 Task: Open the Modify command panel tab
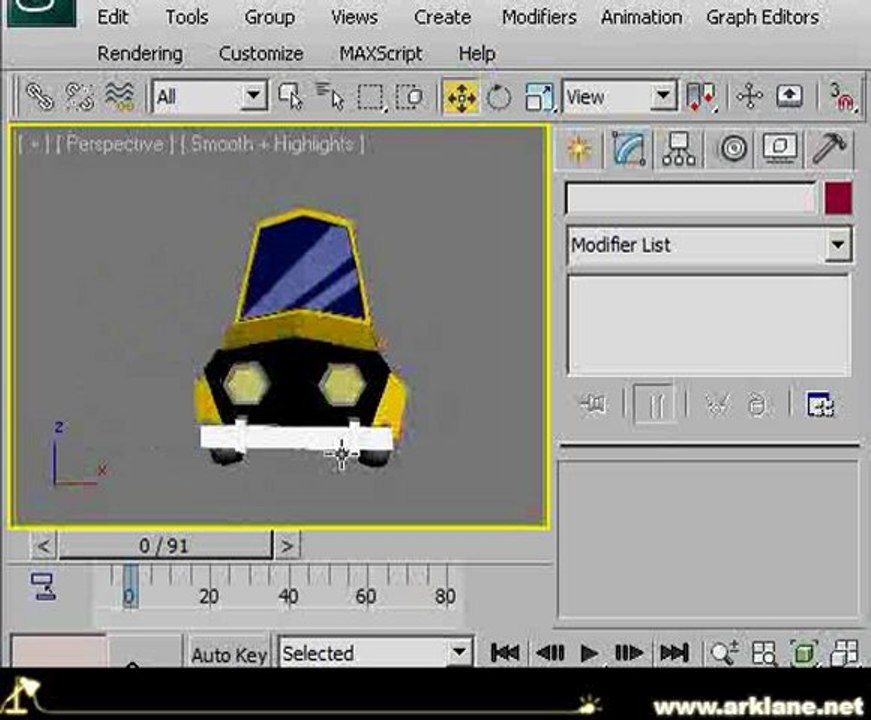pyautogui.click(x=629, y=148)
